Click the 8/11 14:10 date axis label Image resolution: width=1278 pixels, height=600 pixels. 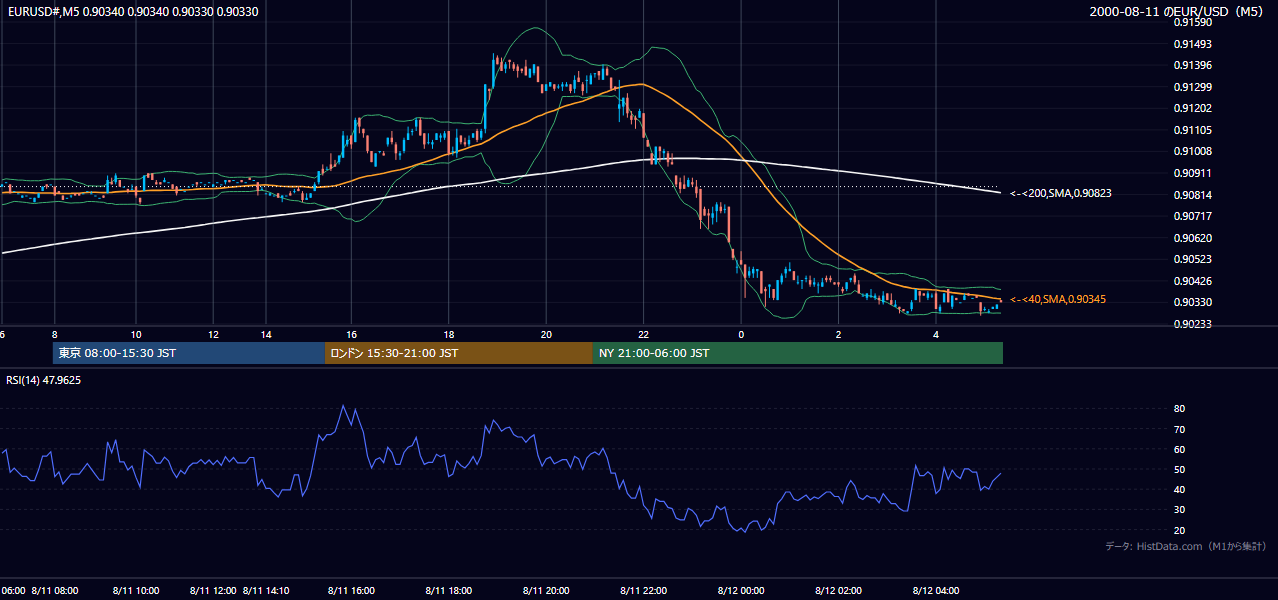[267, 590]
